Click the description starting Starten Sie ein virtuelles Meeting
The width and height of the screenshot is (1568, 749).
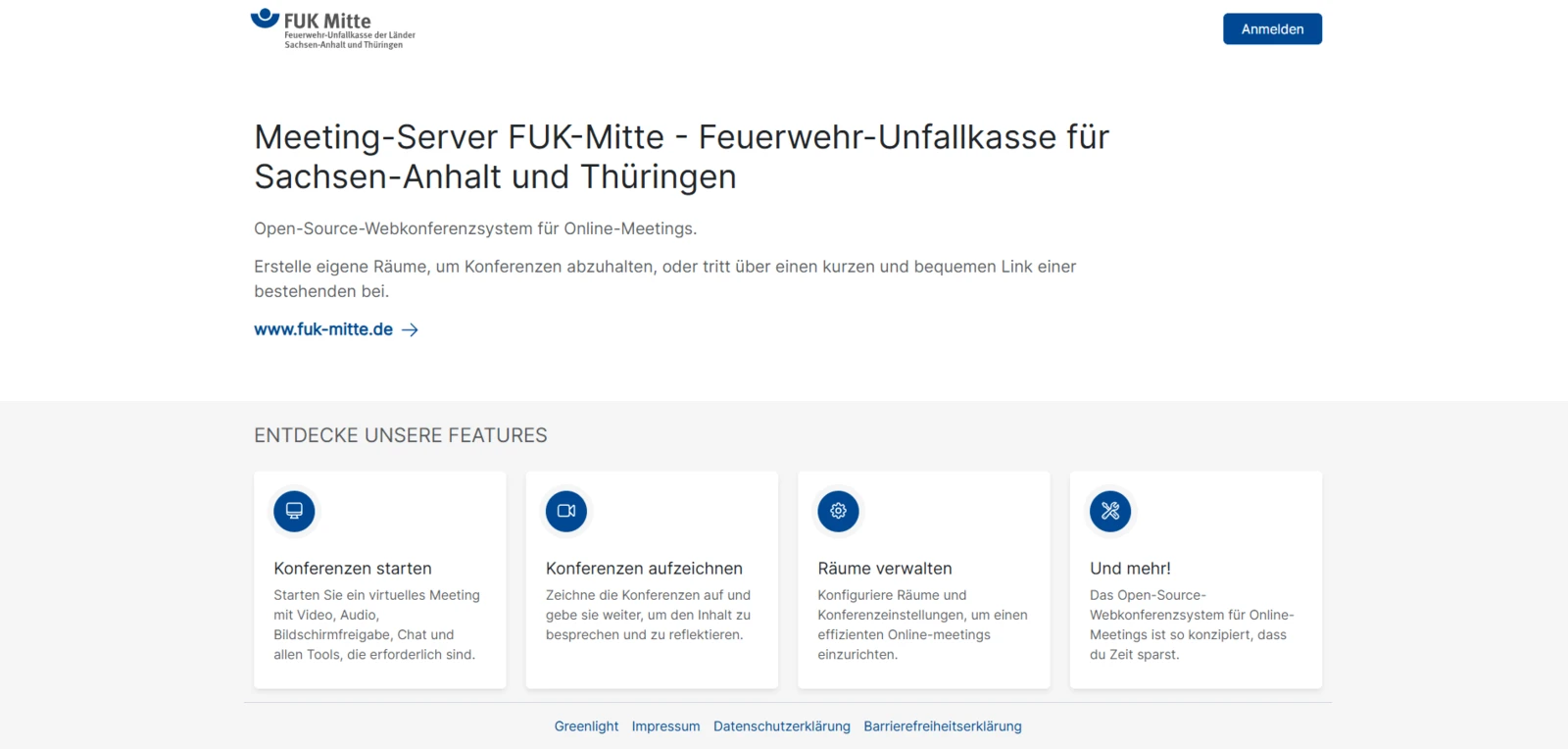[377, 624]
